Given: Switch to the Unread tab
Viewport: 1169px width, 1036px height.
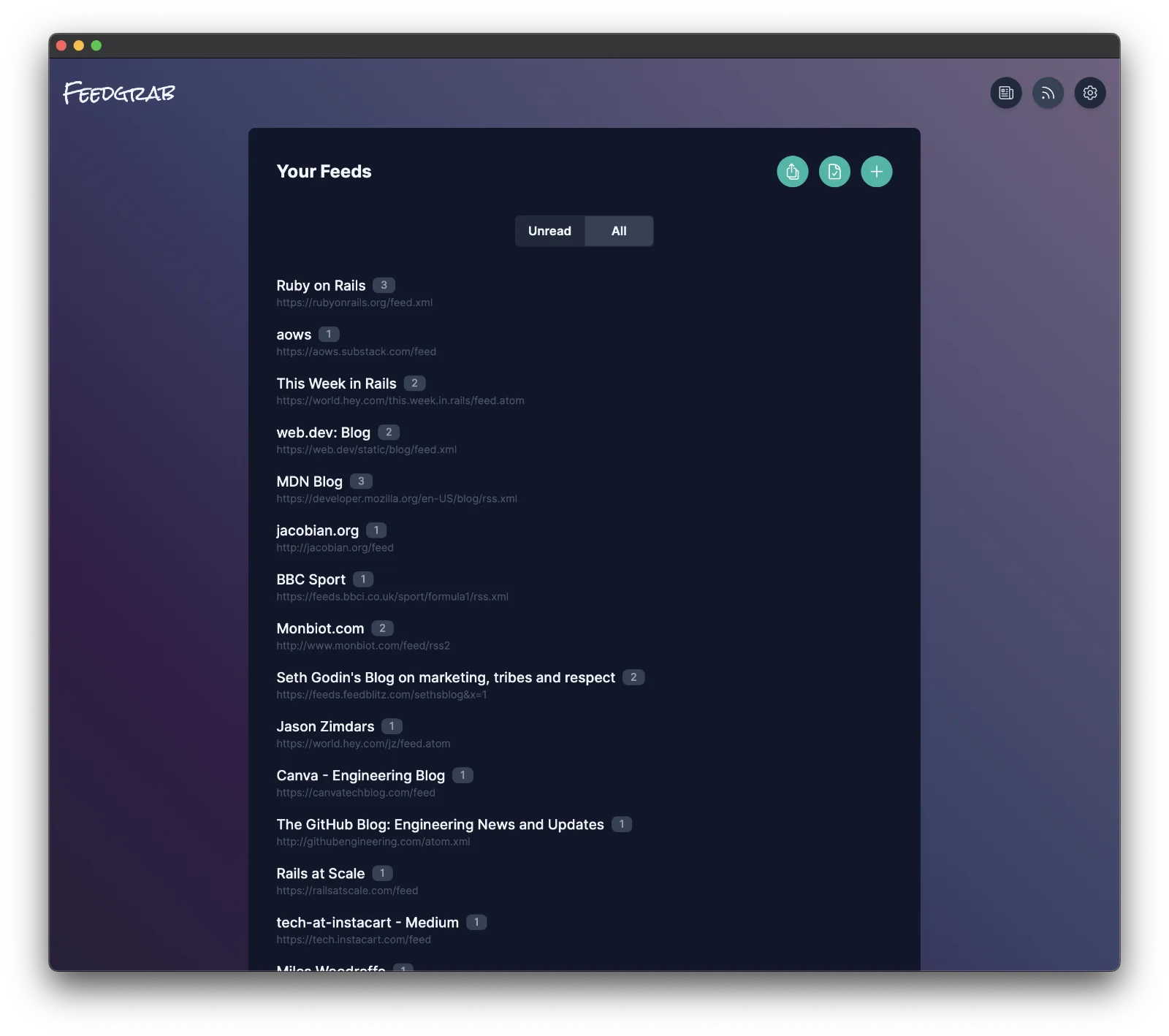Looking at the screenshot, I should [549, 231].
